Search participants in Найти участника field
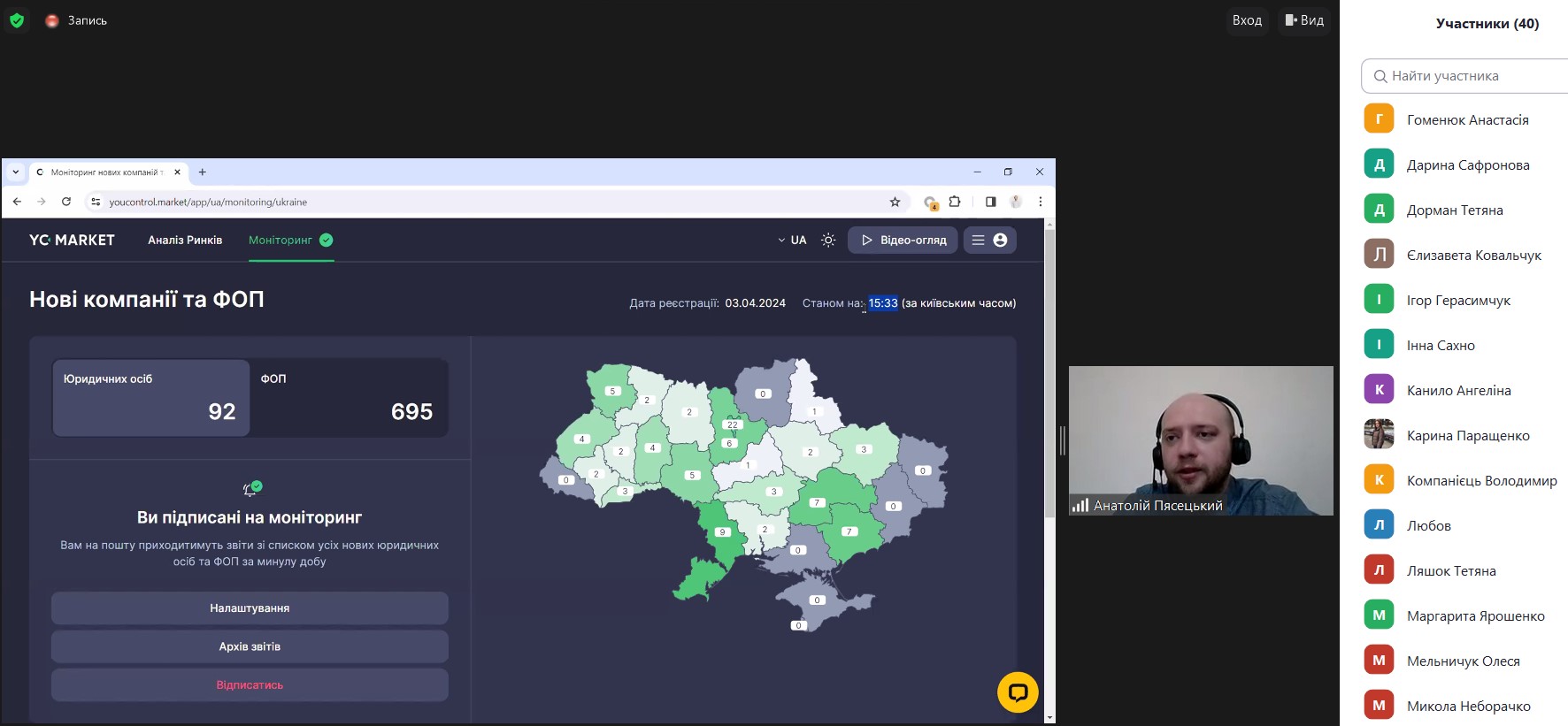The image size is (1568, 726). click(x=1464, y=76)
